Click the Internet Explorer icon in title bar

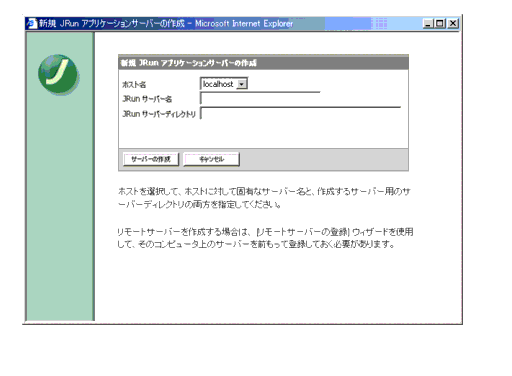point(32,23)
